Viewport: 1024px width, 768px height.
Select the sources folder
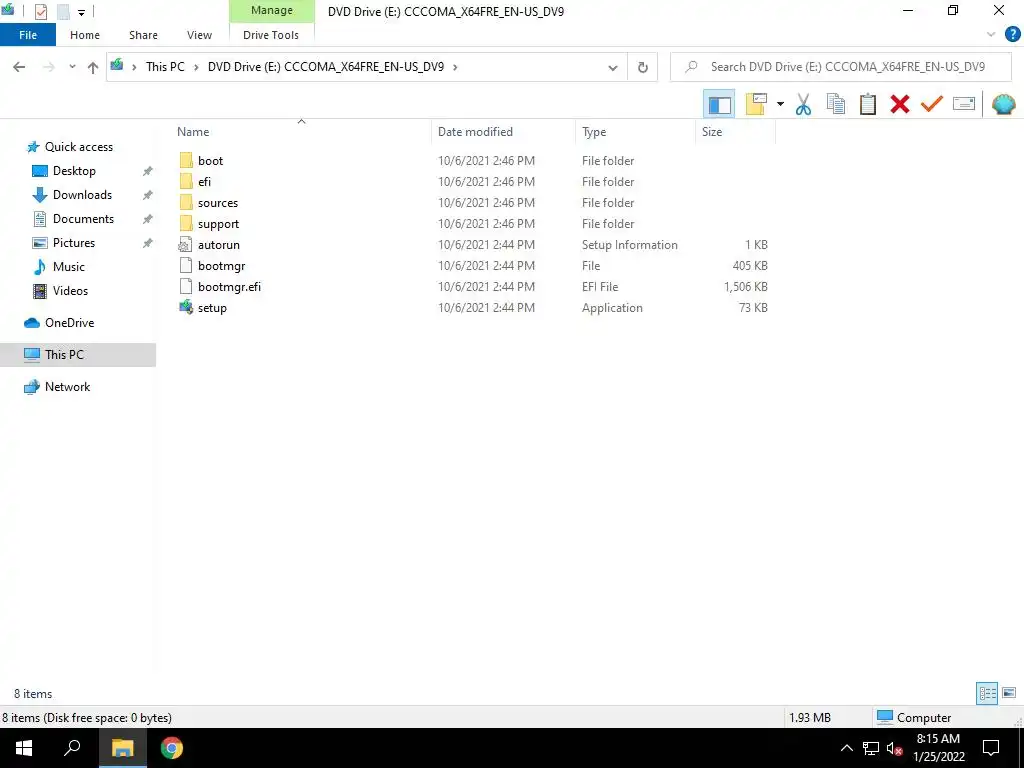(218, 202)
